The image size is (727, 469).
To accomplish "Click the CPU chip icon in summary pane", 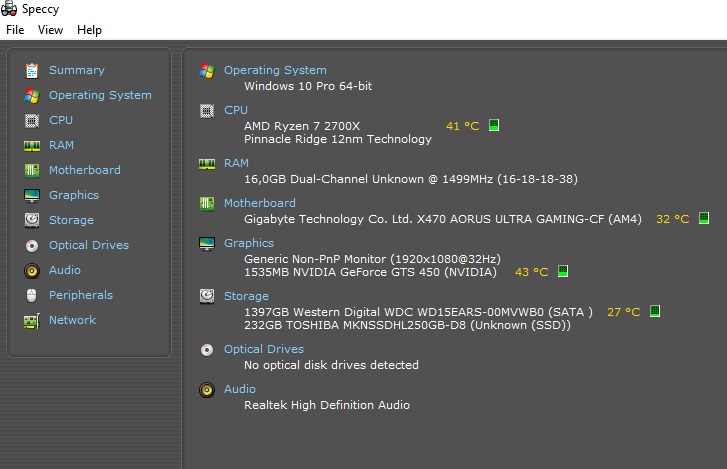I will [x=207, y=111].
